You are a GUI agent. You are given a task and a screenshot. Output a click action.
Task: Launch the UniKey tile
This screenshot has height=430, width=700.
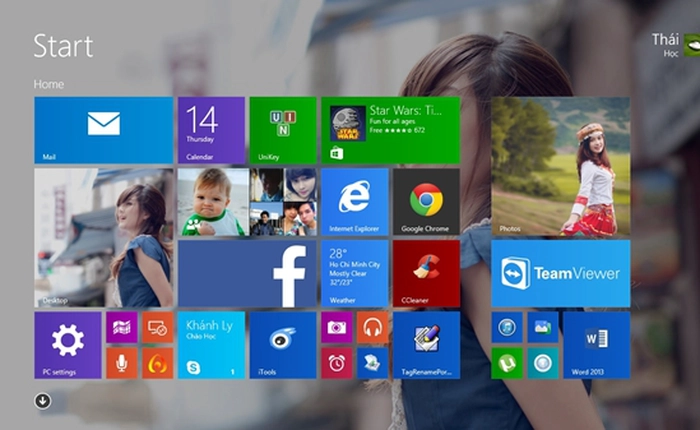click(x=283, y=130)
